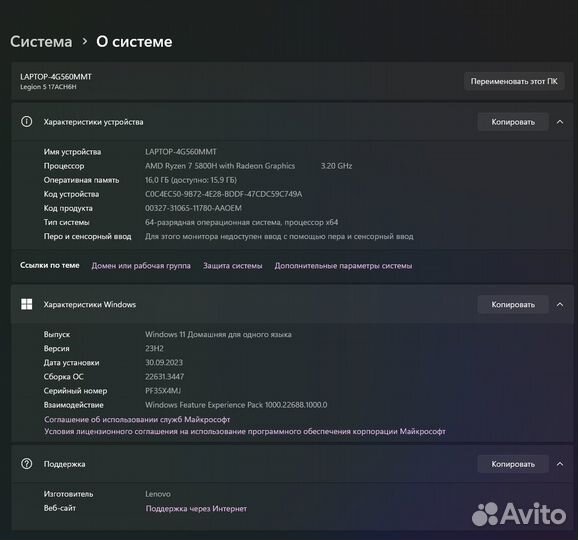
Task: Click the Имя устройства label
Action: [72, 152]
